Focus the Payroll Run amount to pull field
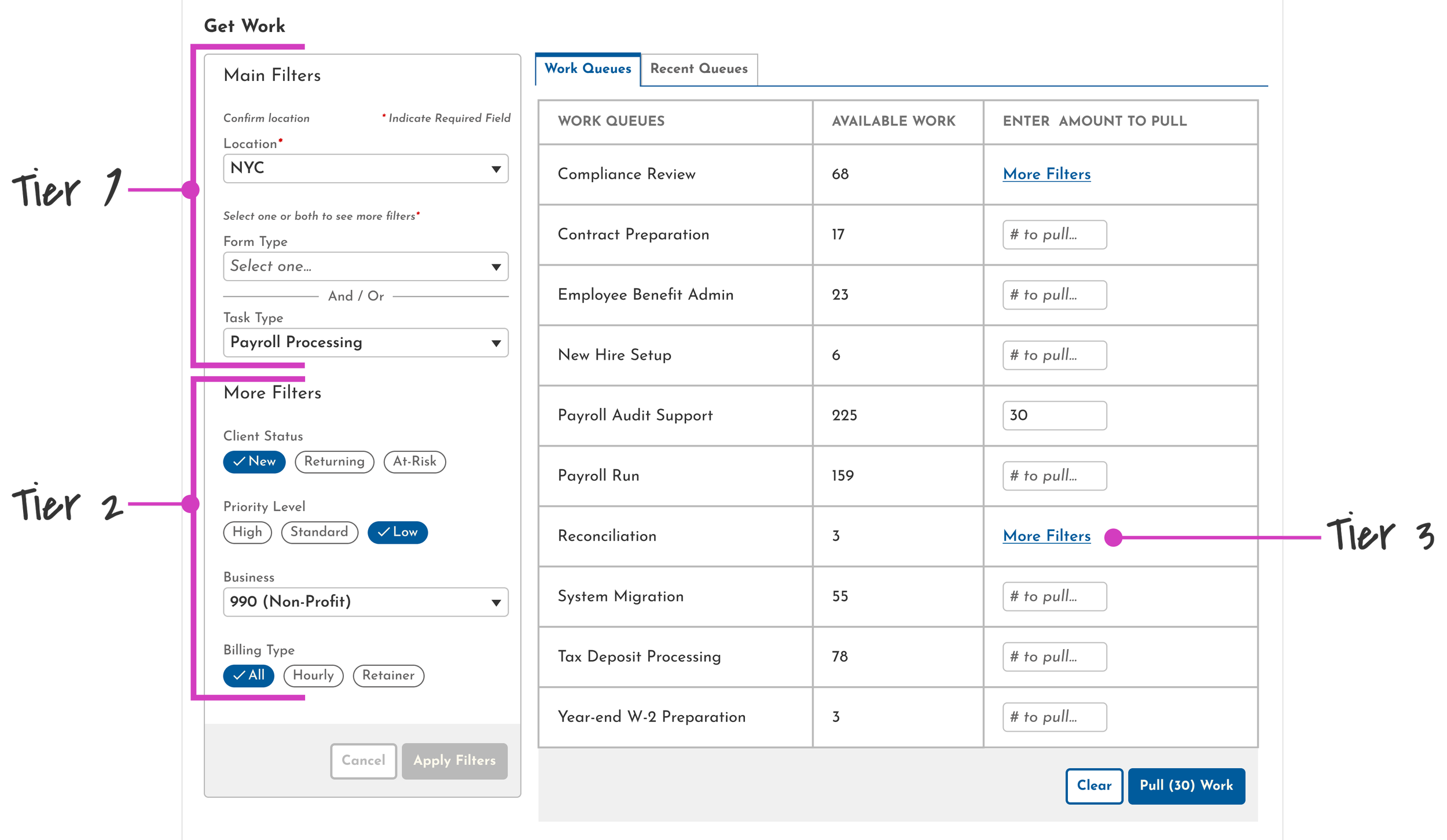This screenshot has height=840, width=1447. tap(1054, 476)
